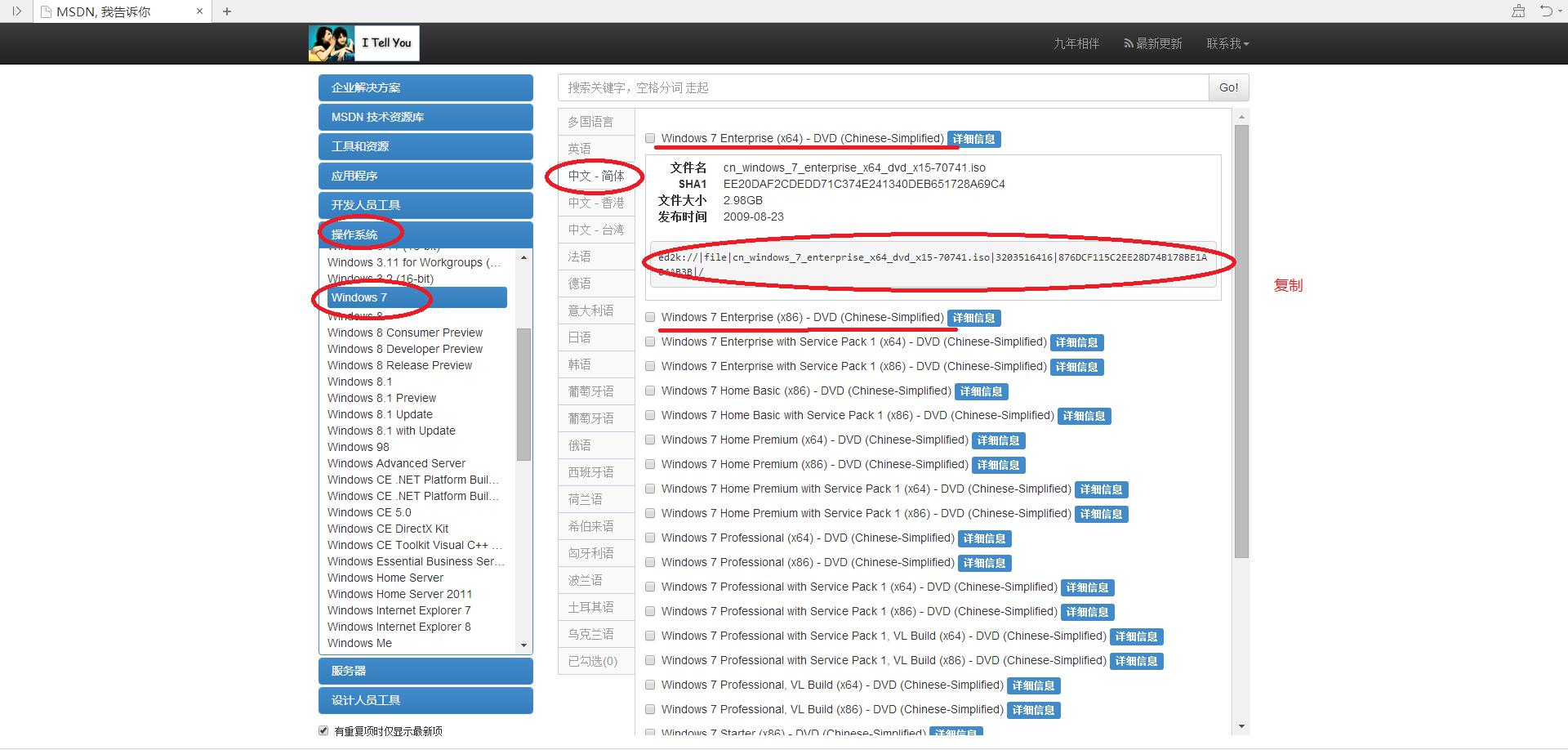Image resolution: width=1568 pixels, height=750 pixels.
Task: Uncheck the 有重复项时仅显示最新项 checkbox
Action: pyautogui.click(x=323, y=730)
